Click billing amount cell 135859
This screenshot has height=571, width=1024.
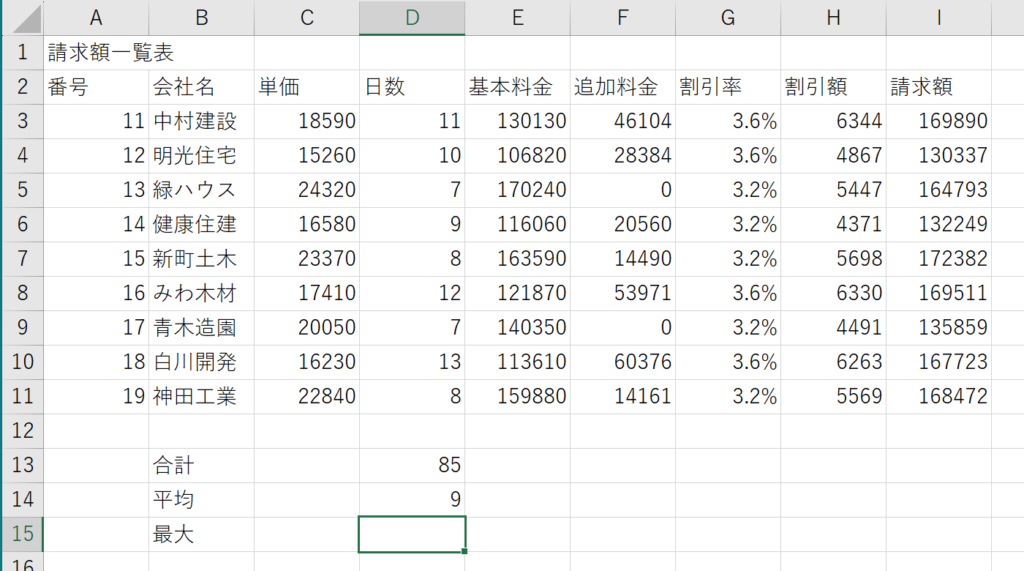point(938,327)
